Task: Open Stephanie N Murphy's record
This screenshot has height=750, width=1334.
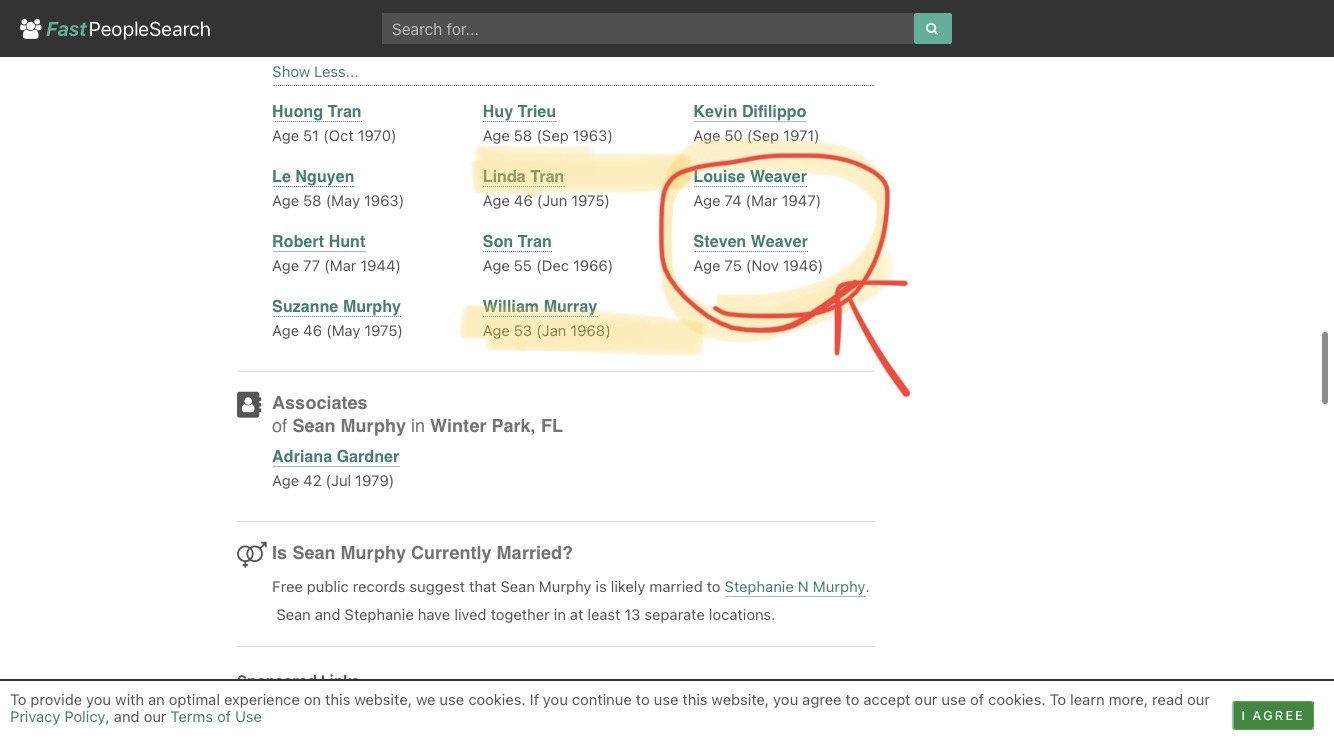Action: (795, 587)
